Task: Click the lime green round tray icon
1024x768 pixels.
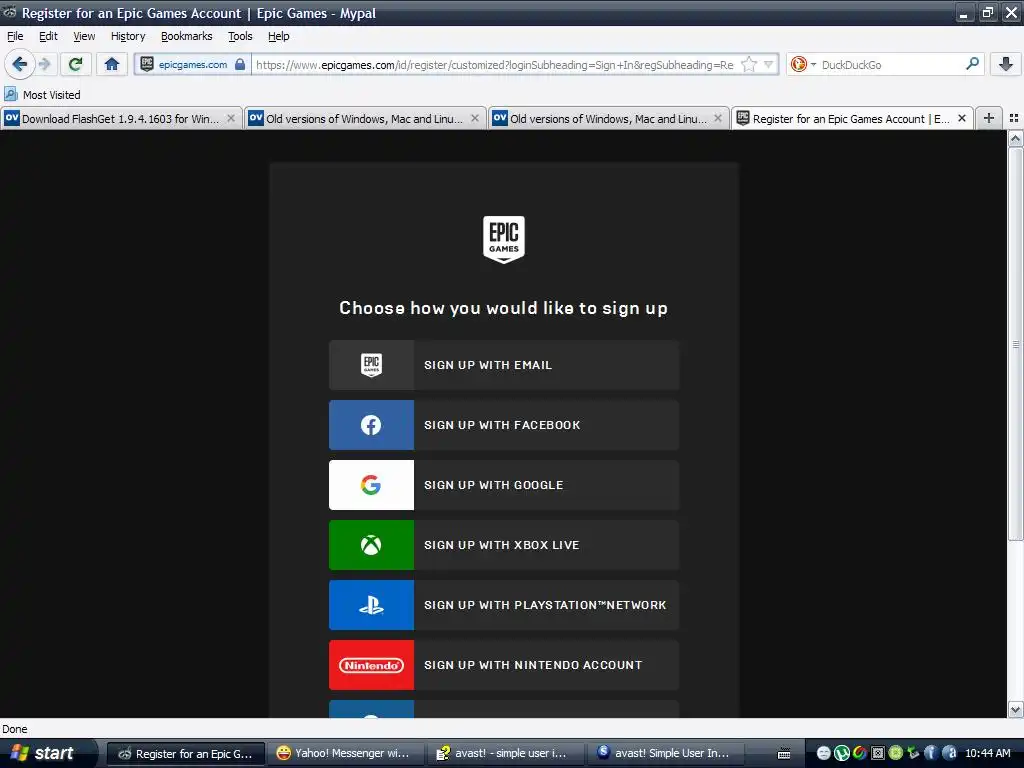Action: coord(895,754)
